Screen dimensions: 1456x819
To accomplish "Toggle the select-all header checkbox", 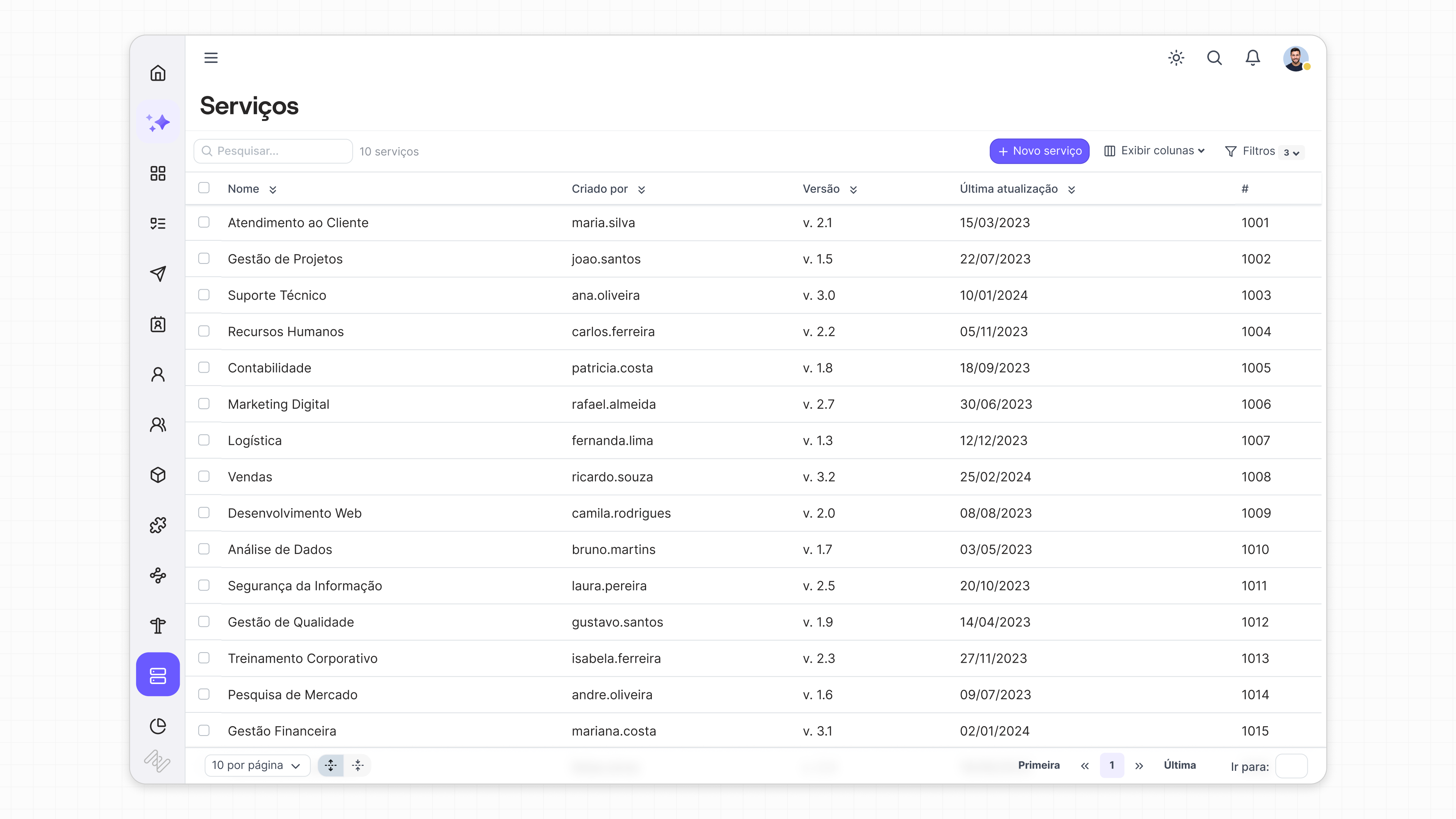I will click(x=204, y=188).
